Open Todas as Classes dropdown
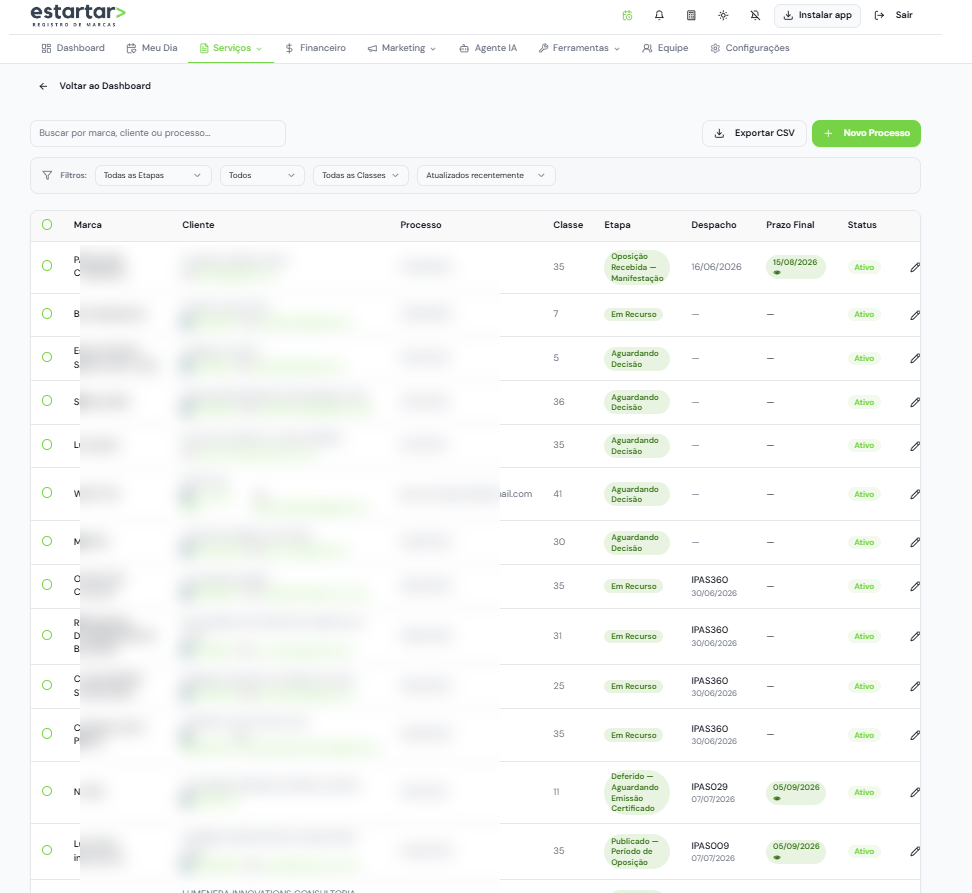 coord(361,175)
